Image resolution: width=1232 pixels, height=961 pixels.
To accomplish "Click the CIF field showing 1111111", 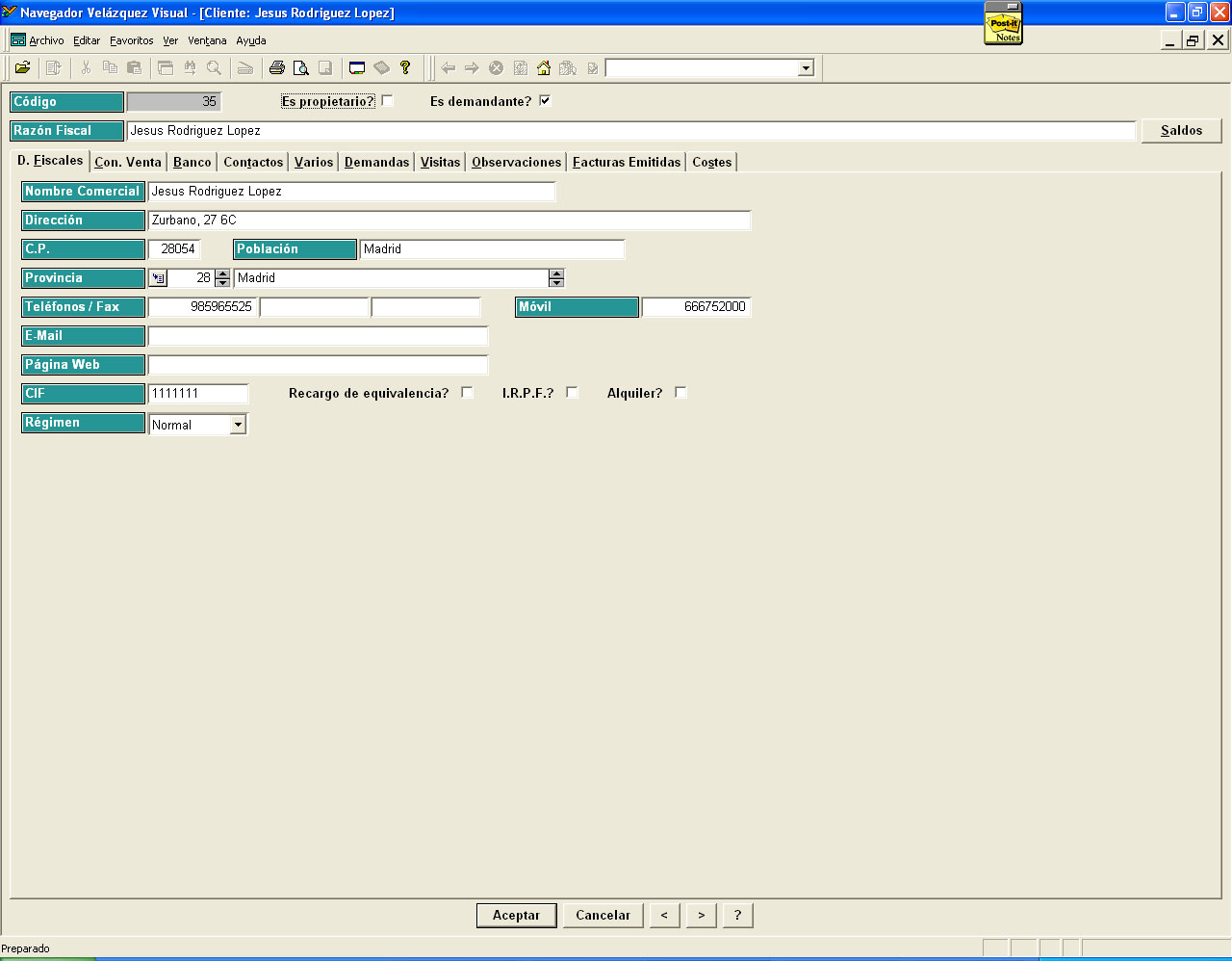I will tap(198, 394).
